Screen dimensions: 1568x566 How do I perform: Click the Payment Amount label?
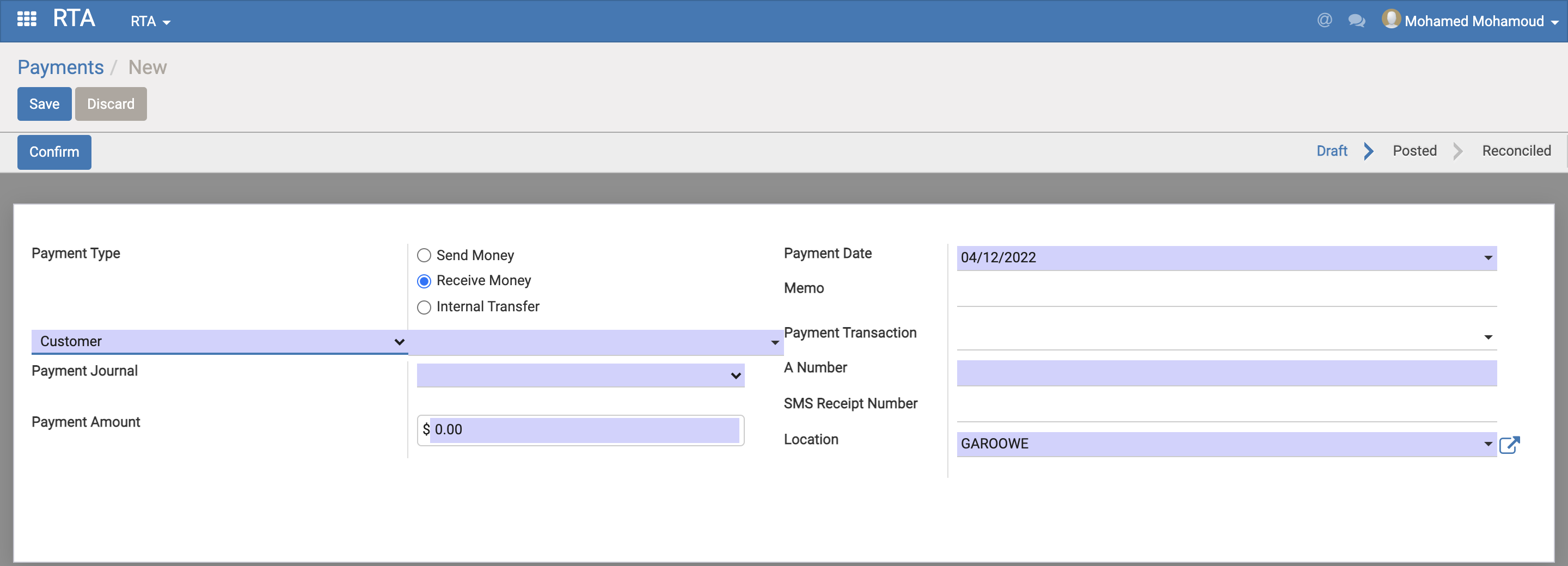click(x=86, y=422)
